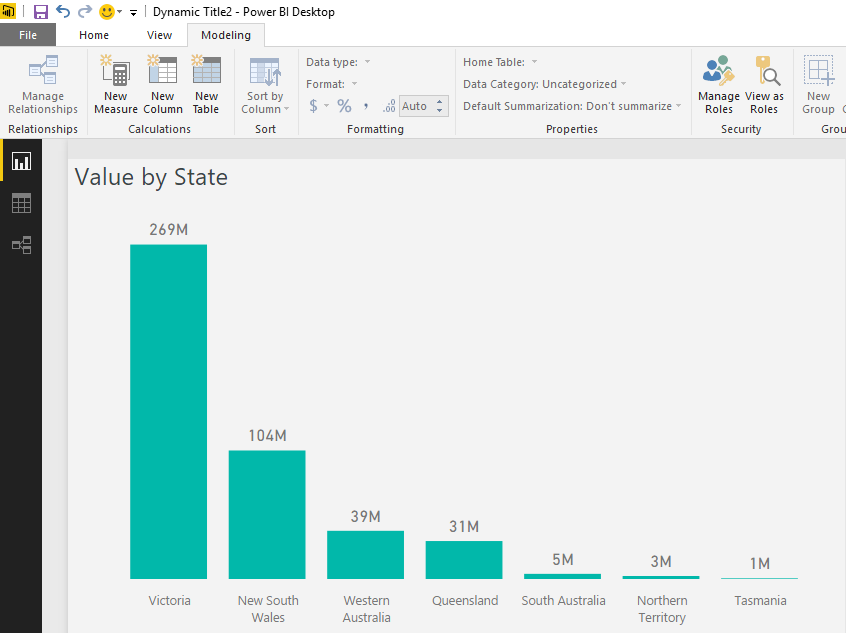
Task: Switch to Report view in sidebar
Action: click(x=22, y=161)
